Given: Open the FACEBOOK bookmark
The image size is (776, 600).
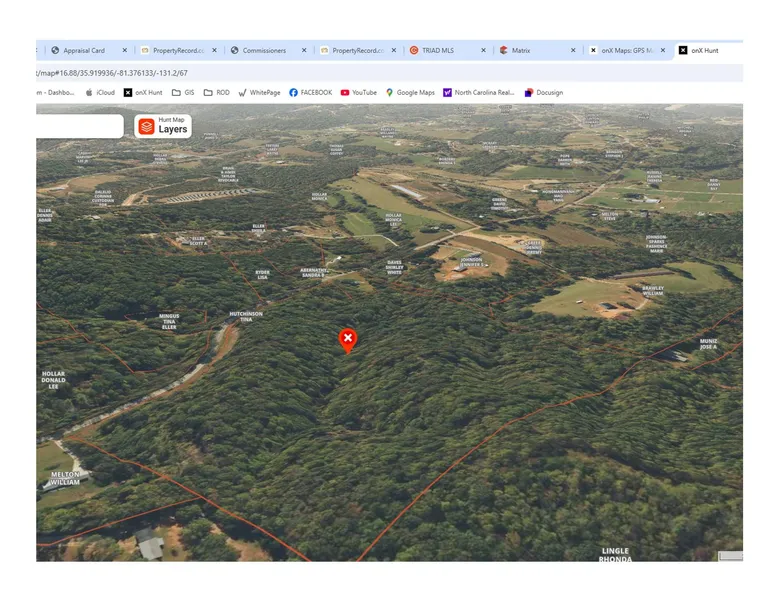Looking at the screenshot, I should (x=310, y=92).
